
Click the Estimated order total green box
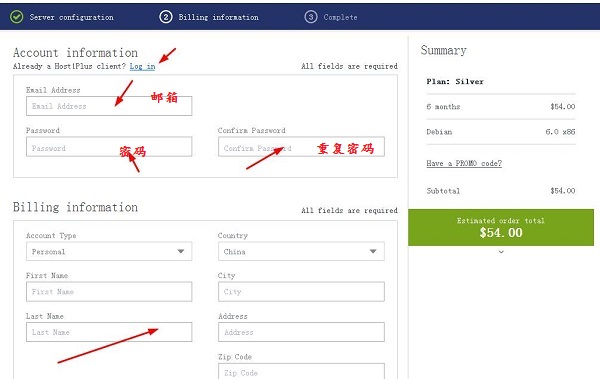[x=501, y=227]
